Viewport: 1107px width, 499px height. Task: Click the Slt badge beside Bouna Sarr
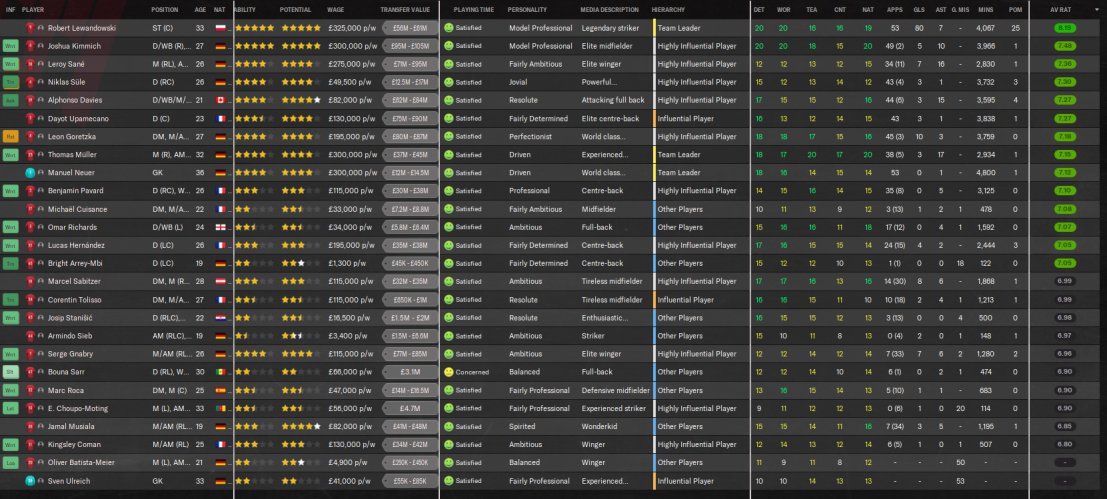(x=10, y=372)
